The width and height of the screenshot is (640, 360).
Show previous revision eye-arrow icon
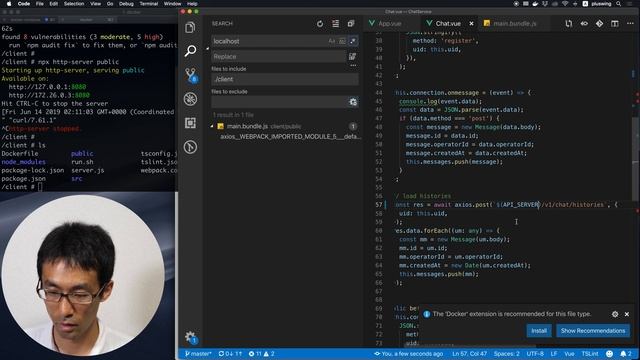(x=584, y=24)
